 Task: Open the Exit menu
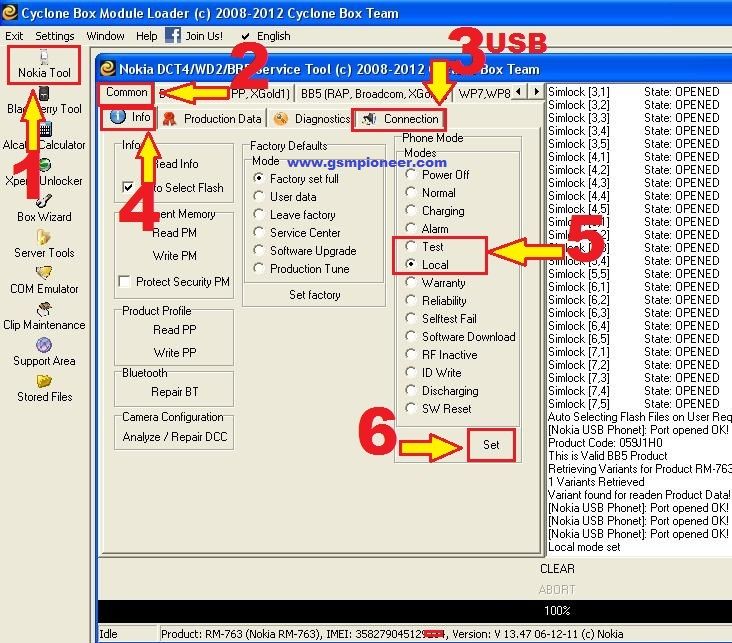pyautogui.click(x=14, y=36)
